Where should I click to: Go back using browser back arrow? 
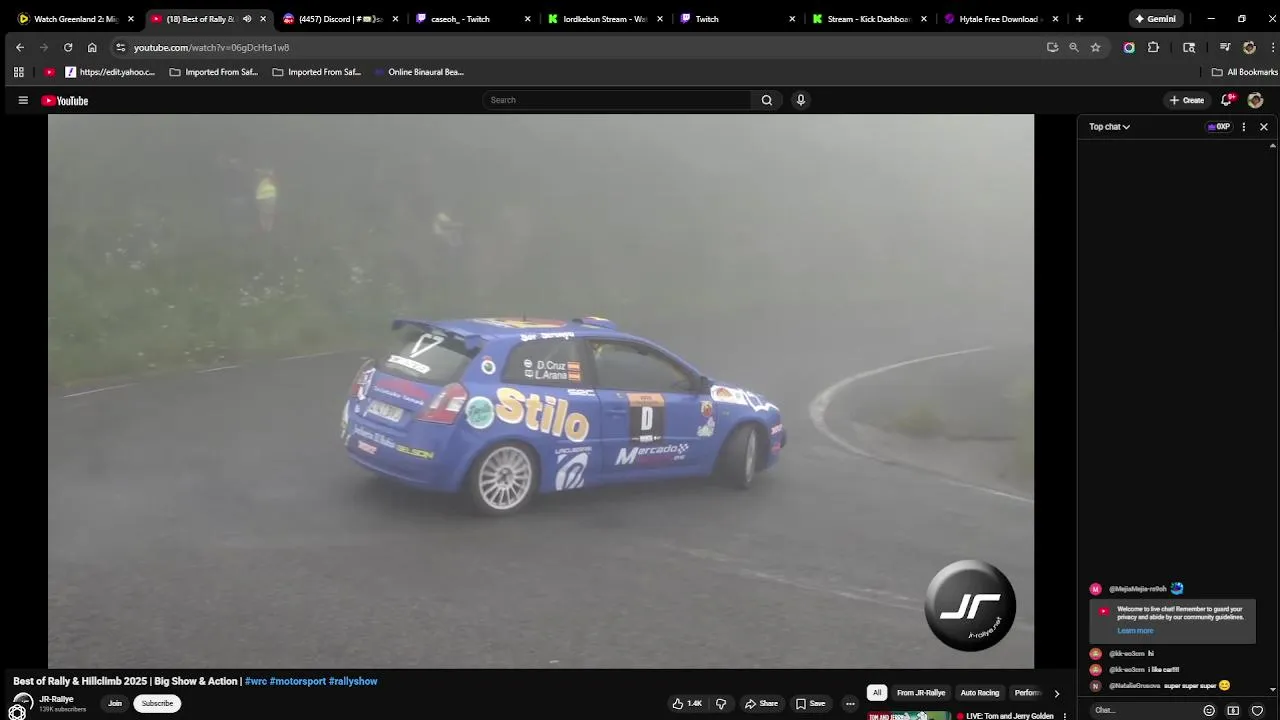tap(20, 47)
